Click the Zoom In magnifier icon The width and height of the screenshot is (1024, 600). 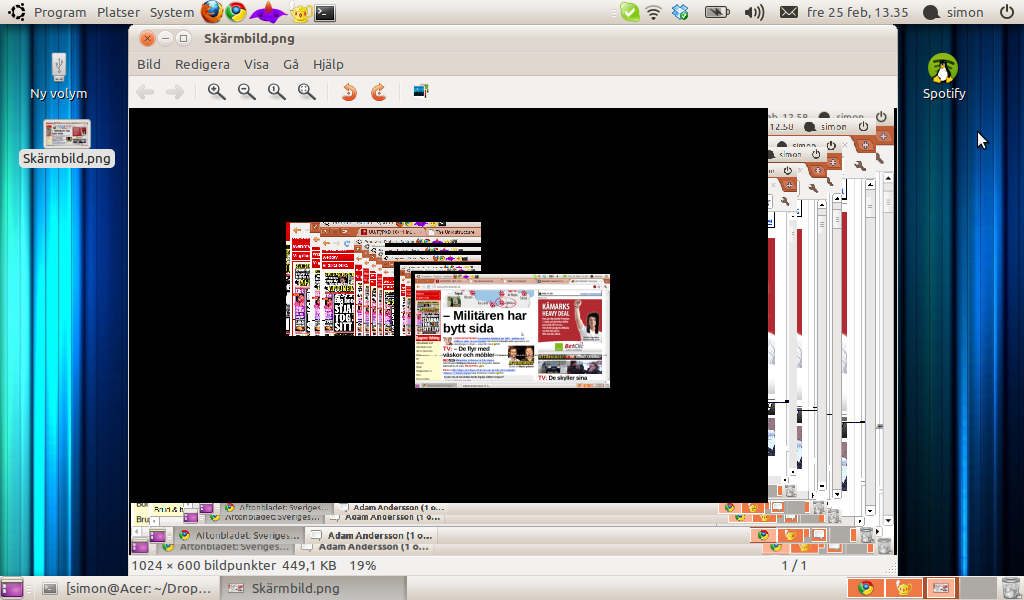coord(216,92)
